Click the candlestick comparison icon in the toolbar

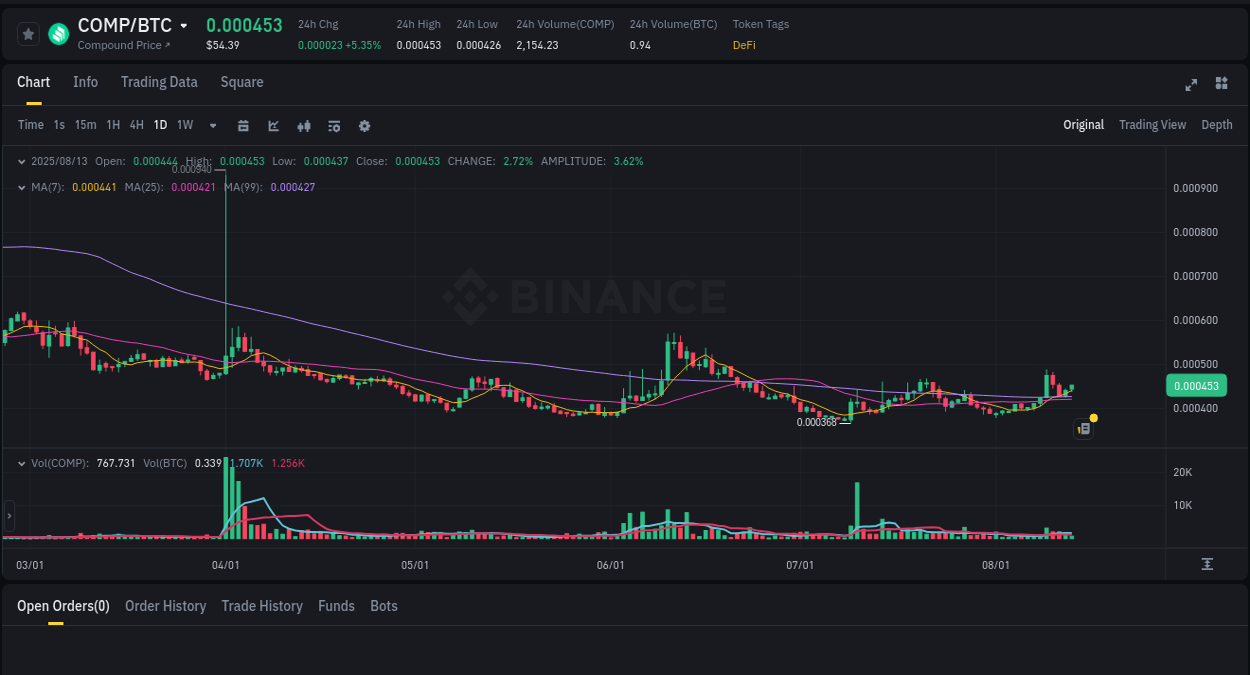(304, 125)
